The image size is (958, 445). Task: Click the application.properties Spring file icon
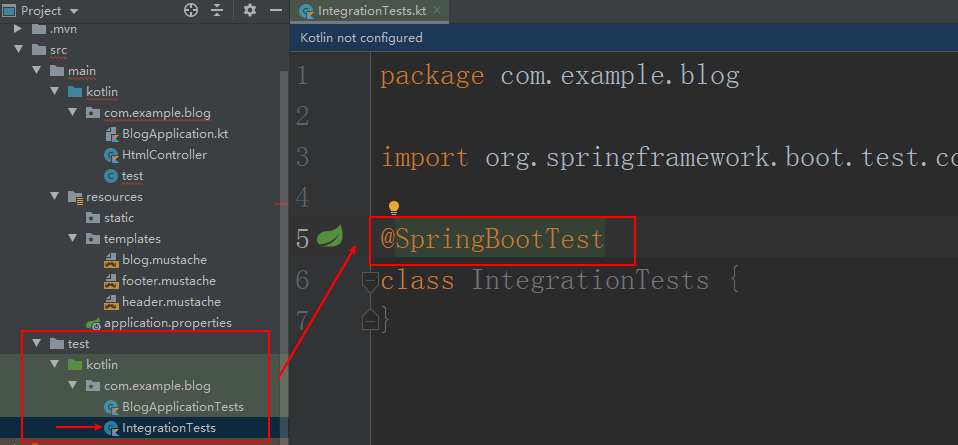point(93,323)
